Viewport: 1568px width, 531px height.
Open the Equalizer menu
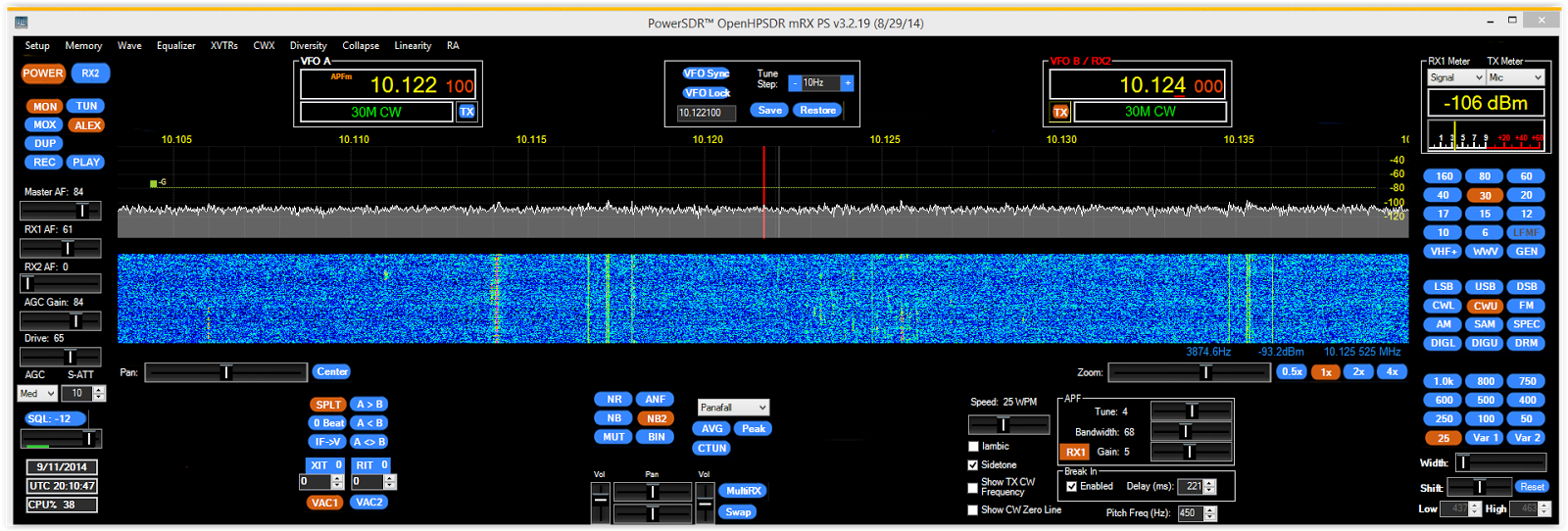175,46
